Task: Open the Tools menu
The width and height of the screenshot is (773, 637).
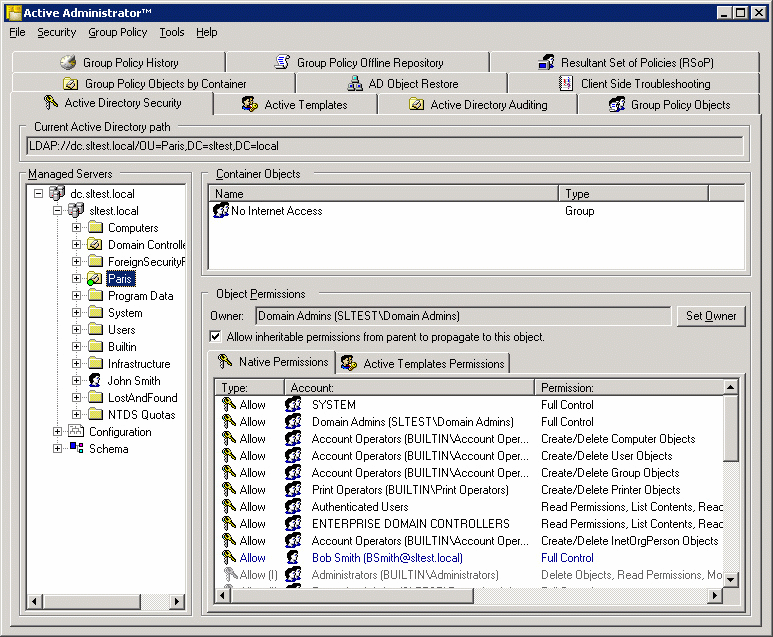Action: [x=172, y=33]
